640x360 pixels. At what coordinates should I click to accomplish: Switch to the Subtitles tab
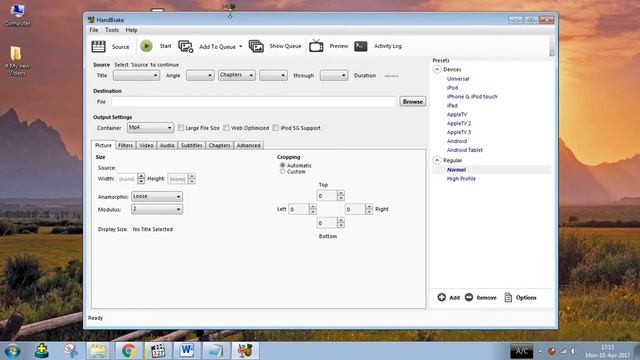pos(191,145)
